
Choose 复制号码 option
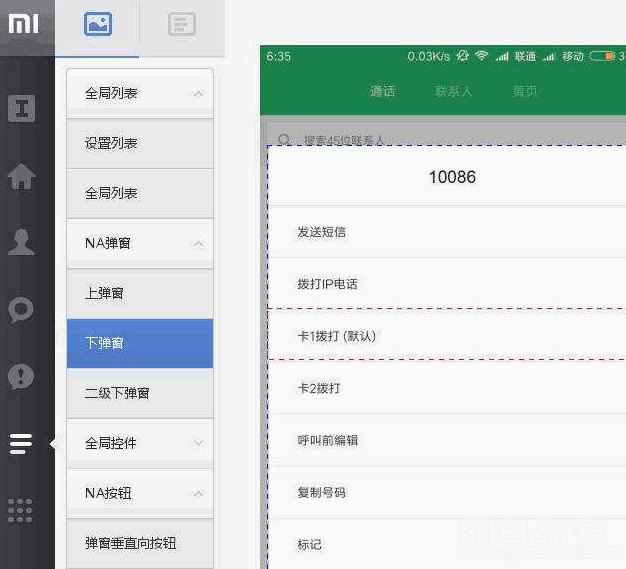[447, 492]
